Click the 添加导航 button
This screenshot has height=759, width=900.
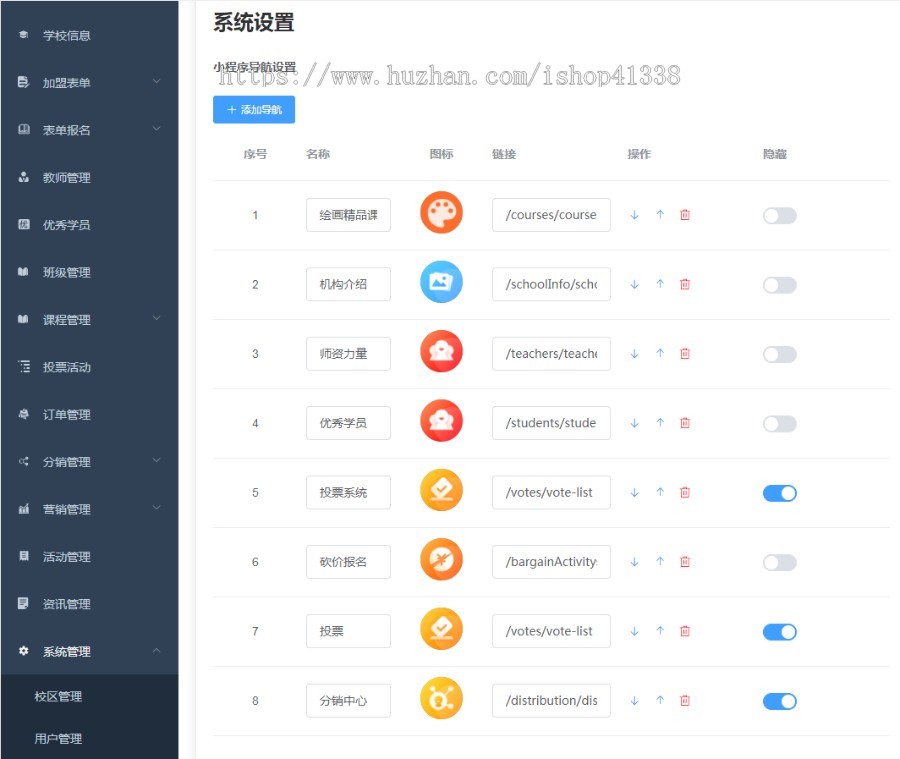[x=254, y=110]
